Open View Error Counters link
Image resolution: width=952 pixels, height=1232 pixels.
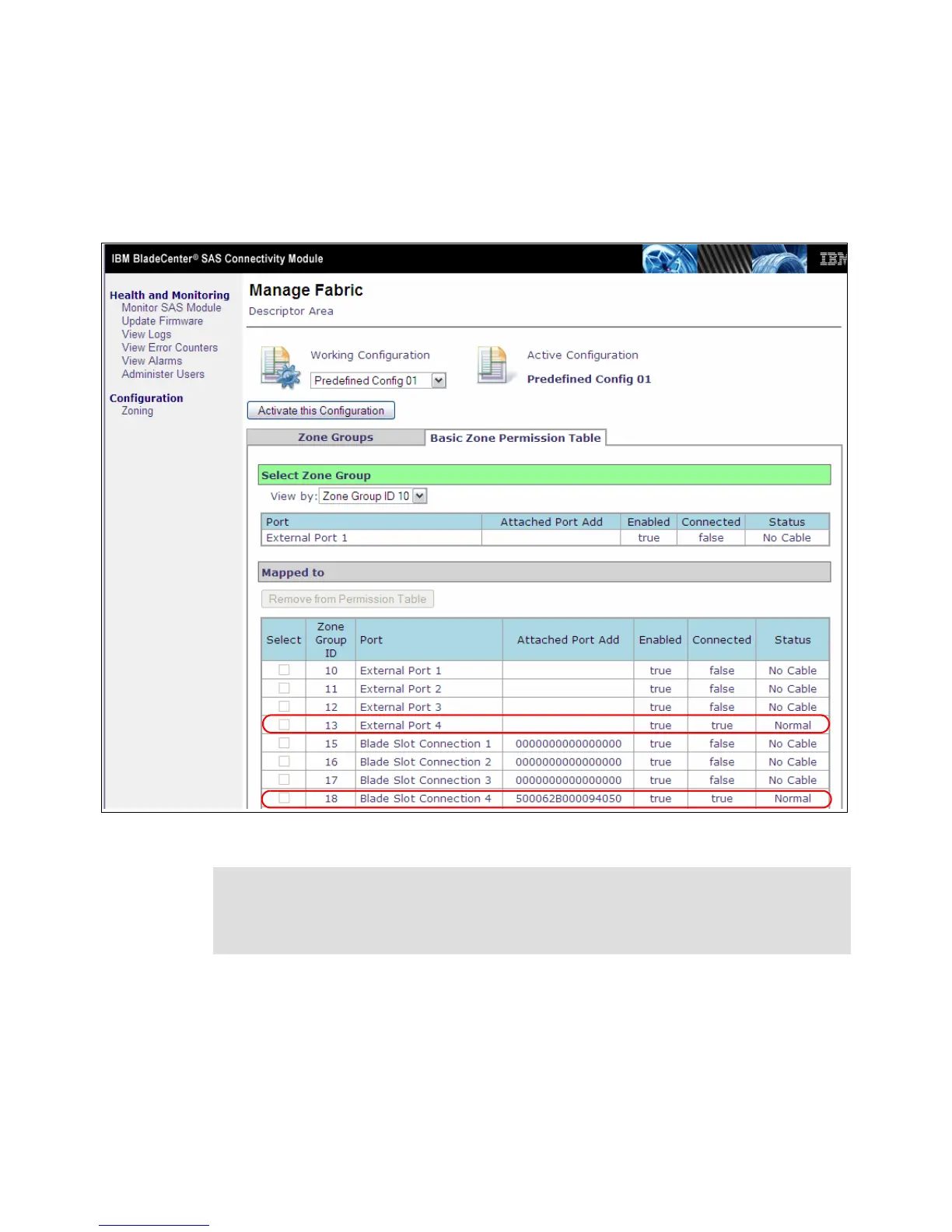(170, 348)
